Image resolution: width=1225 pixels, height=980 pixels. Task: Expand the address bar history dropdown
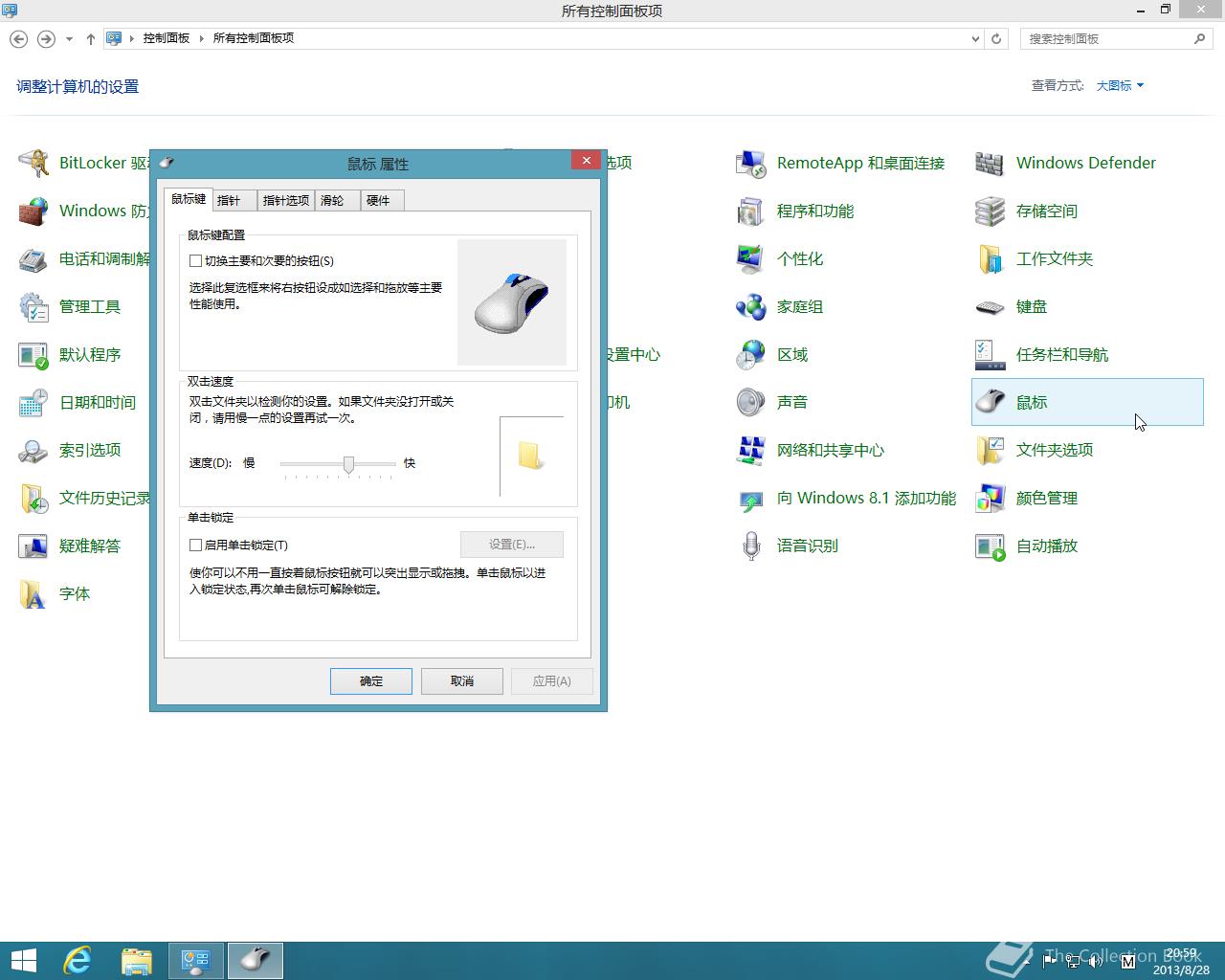975,39
